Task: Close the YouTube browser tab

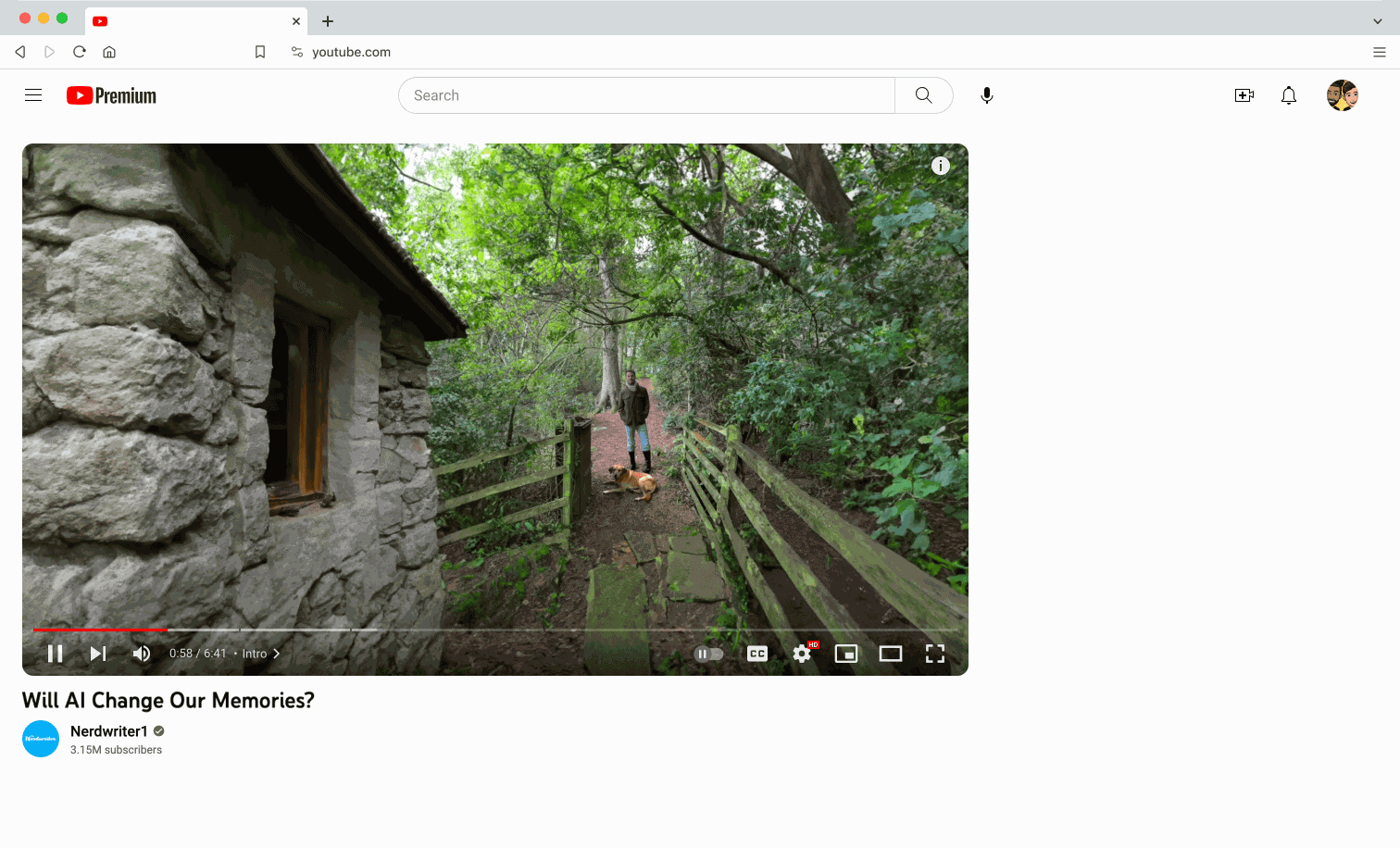Action: (x=296, y=21)
